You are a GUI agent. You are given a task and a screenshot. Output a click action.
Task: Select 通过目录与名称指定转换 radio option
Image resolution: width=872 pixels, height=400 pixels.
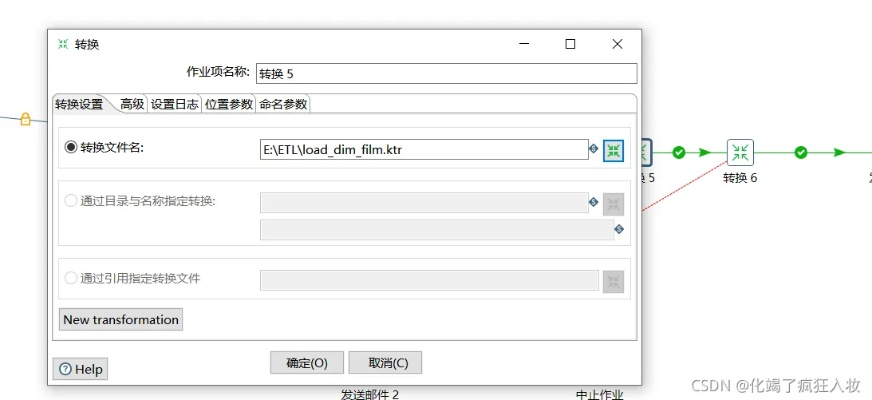click(x=71, y=200)
